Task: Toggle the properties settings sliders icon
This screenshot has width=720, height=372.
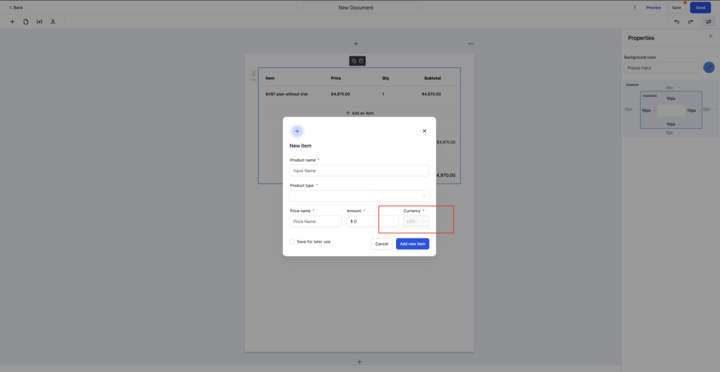Action: coord(708,22)
